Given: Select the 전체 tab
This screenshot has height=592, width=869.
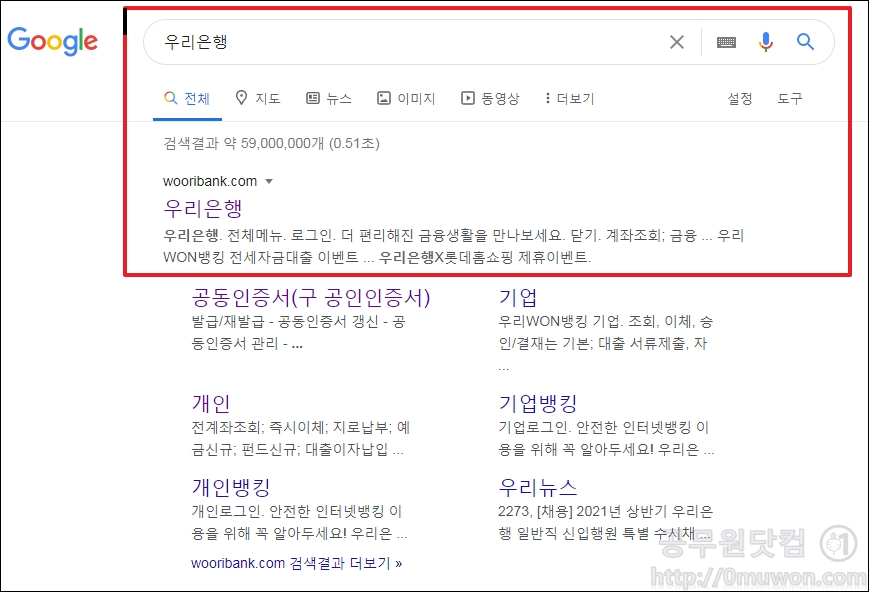Looking at the screenshot, I should [187, 99].
